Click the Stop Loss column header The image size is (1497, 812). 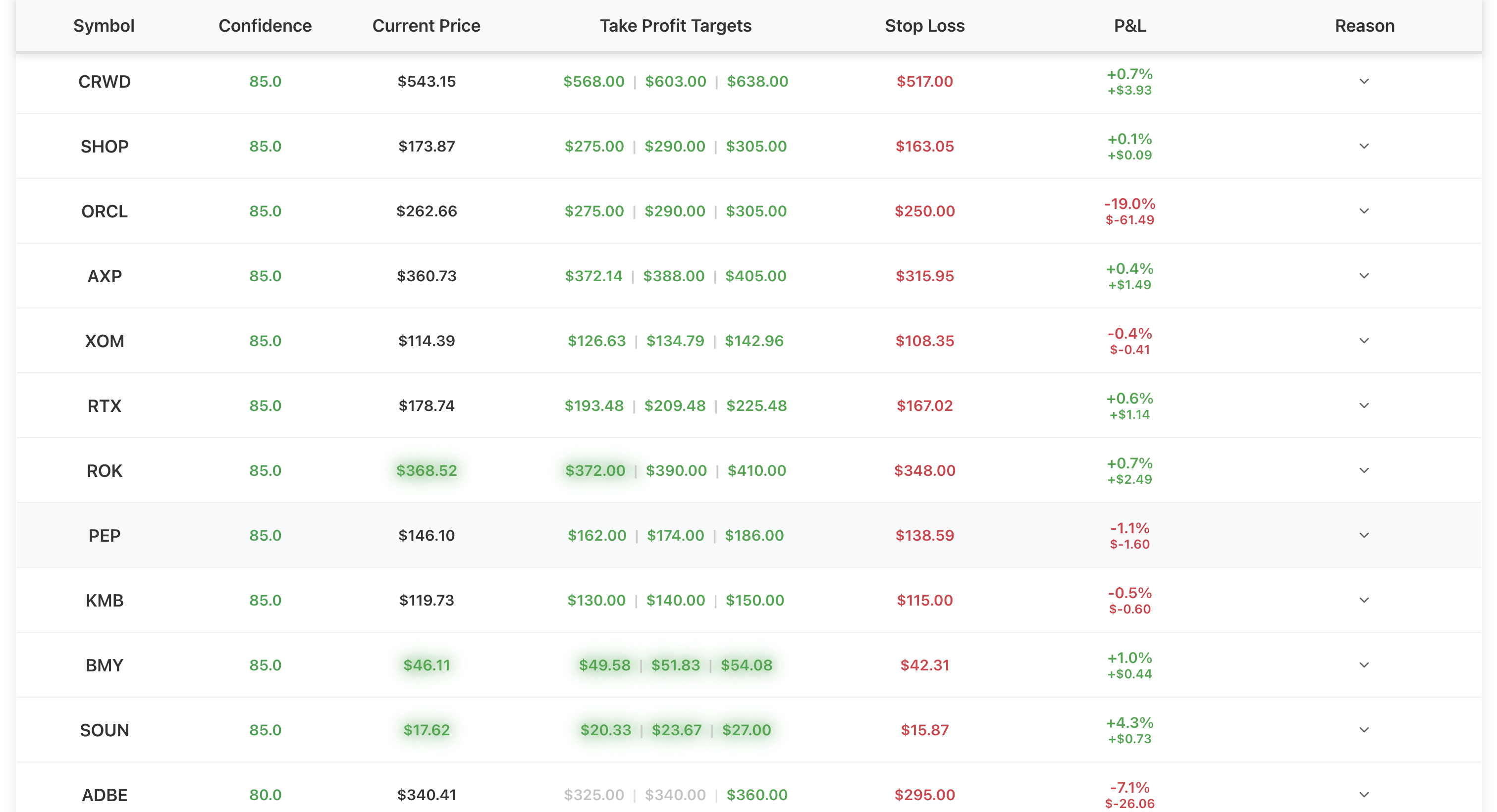pyautogui.click(x=924, y=26)
